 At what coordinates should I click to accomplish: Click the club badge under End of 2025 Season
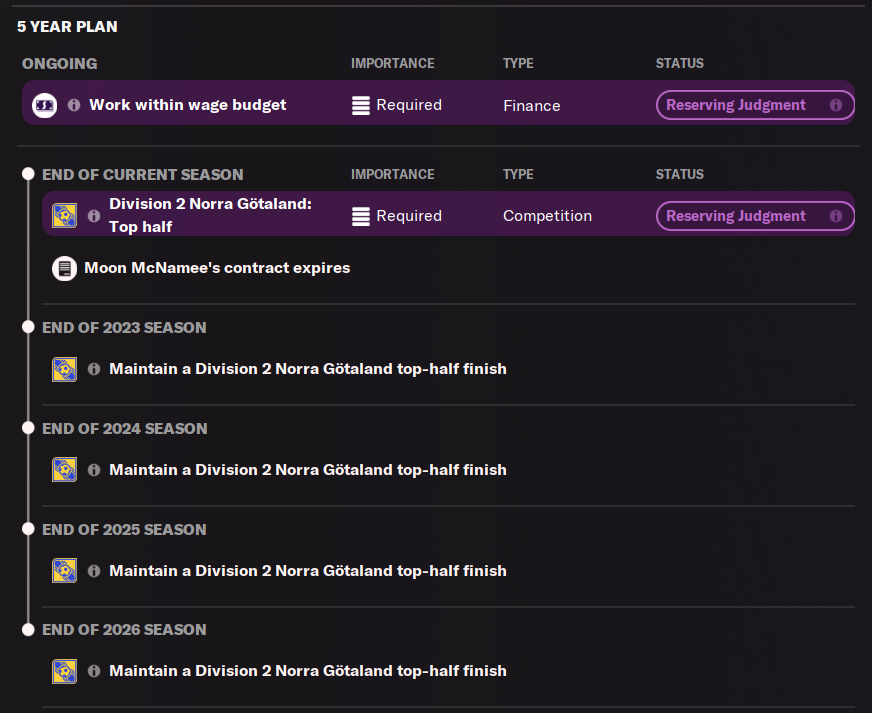point(64,571)
